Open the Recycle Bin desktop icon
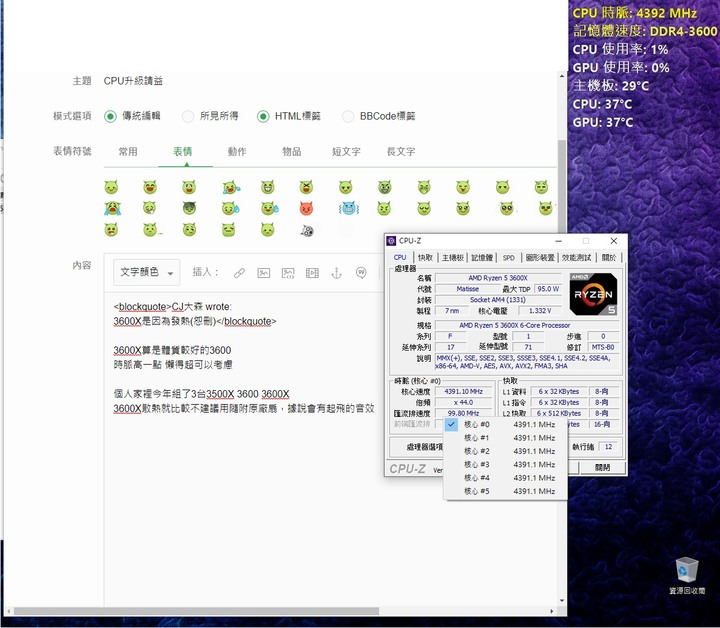Image resolution: width=720 pixels, height=628 pixels. (x=687, y=576)
